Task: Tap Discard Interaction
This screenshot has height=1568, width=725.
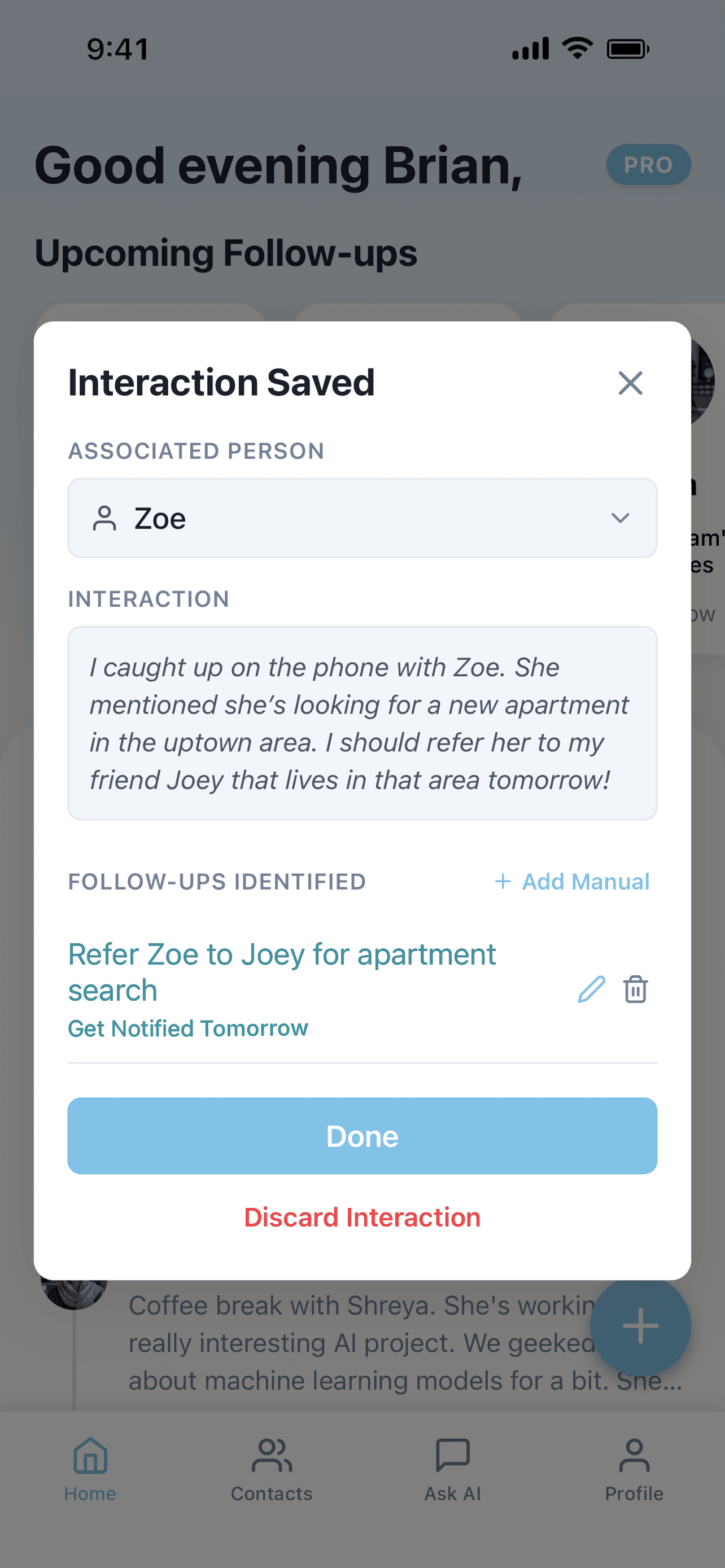Action: pos(362,1217)
